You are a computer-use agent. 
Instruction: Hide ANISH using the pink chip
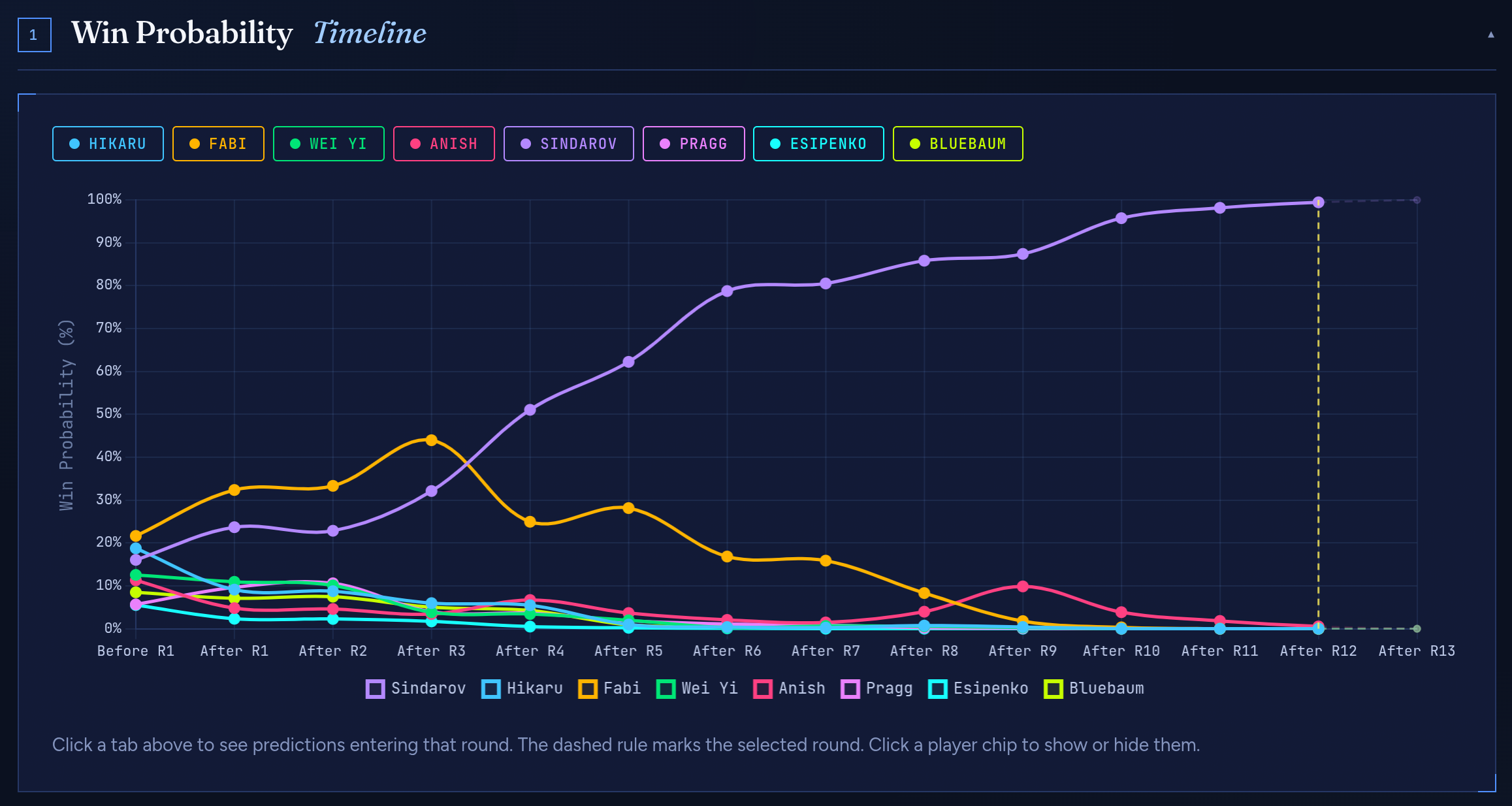[443, 144]
